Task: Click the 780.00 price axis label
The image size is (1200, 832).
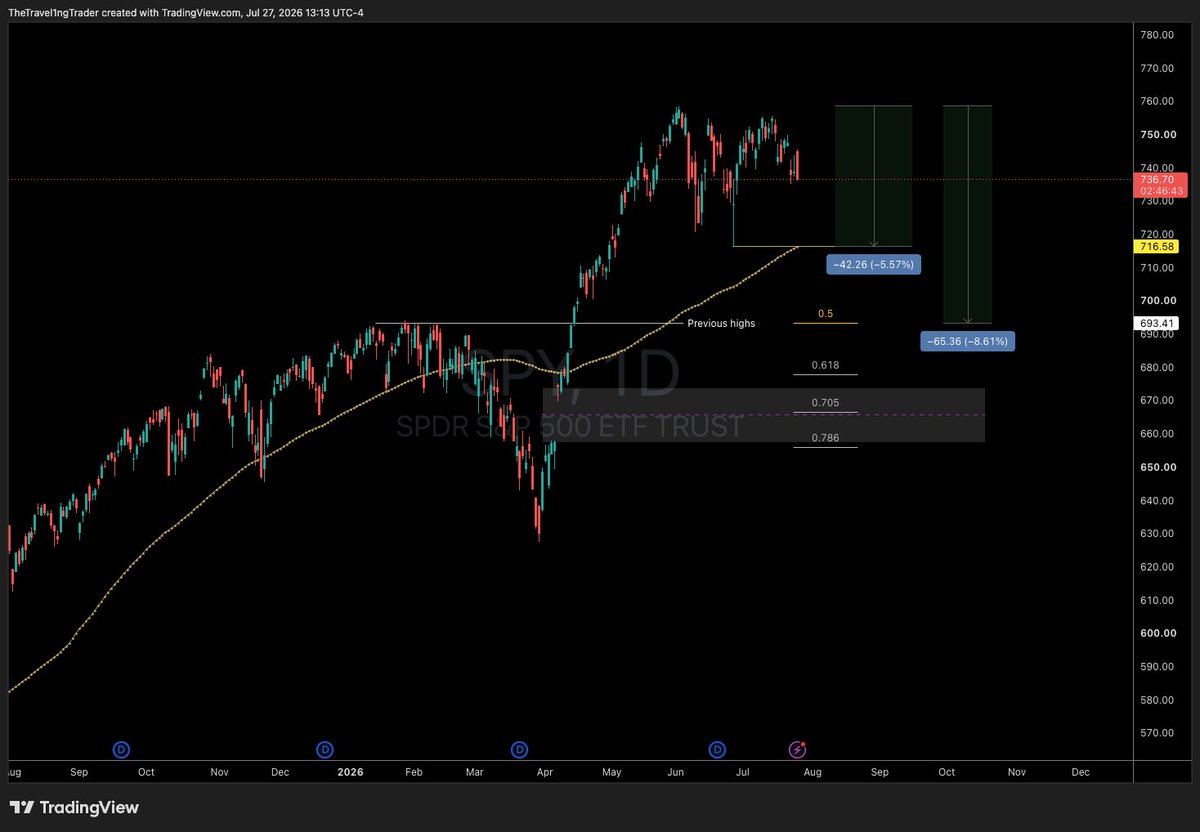Action: tap(1156, 35)
